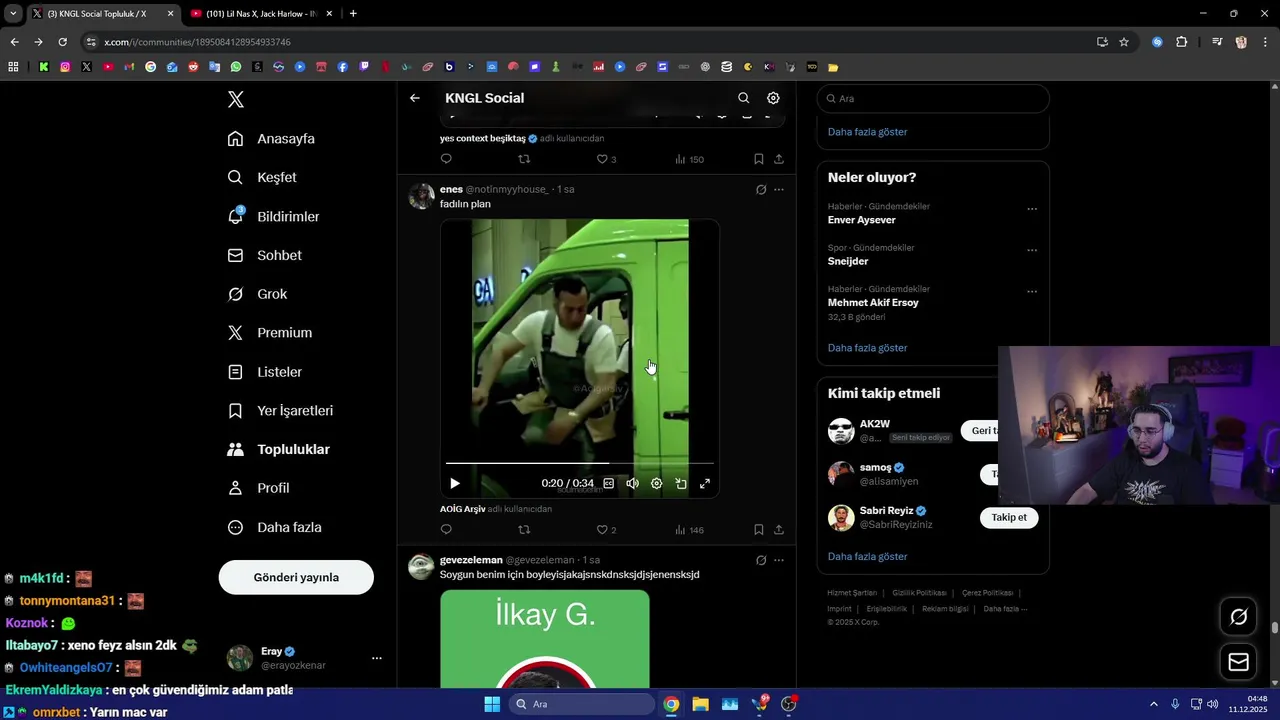Open Bildirimler notifications
The height and width of the screenshot is (720, 1280).
[274, 216]
